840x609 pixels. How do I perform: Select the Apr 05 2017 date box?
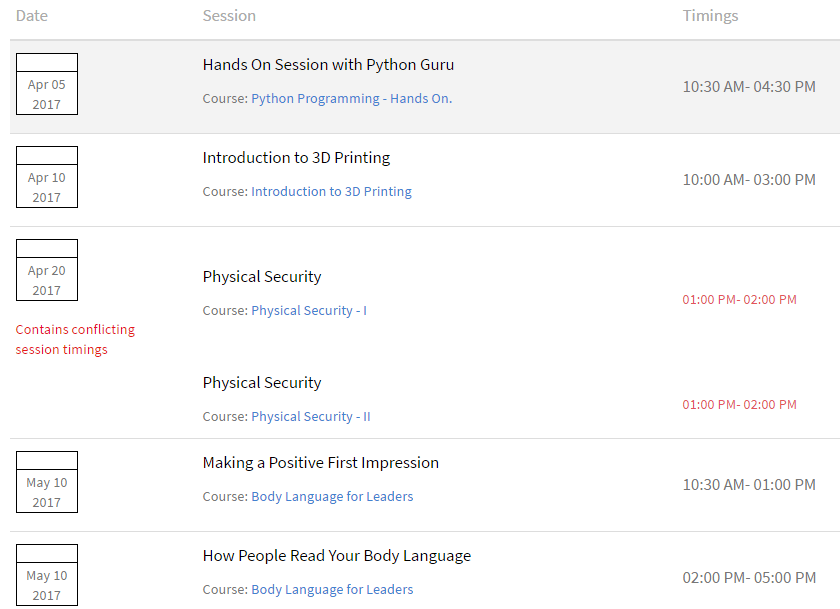click(x=46, y=84)
